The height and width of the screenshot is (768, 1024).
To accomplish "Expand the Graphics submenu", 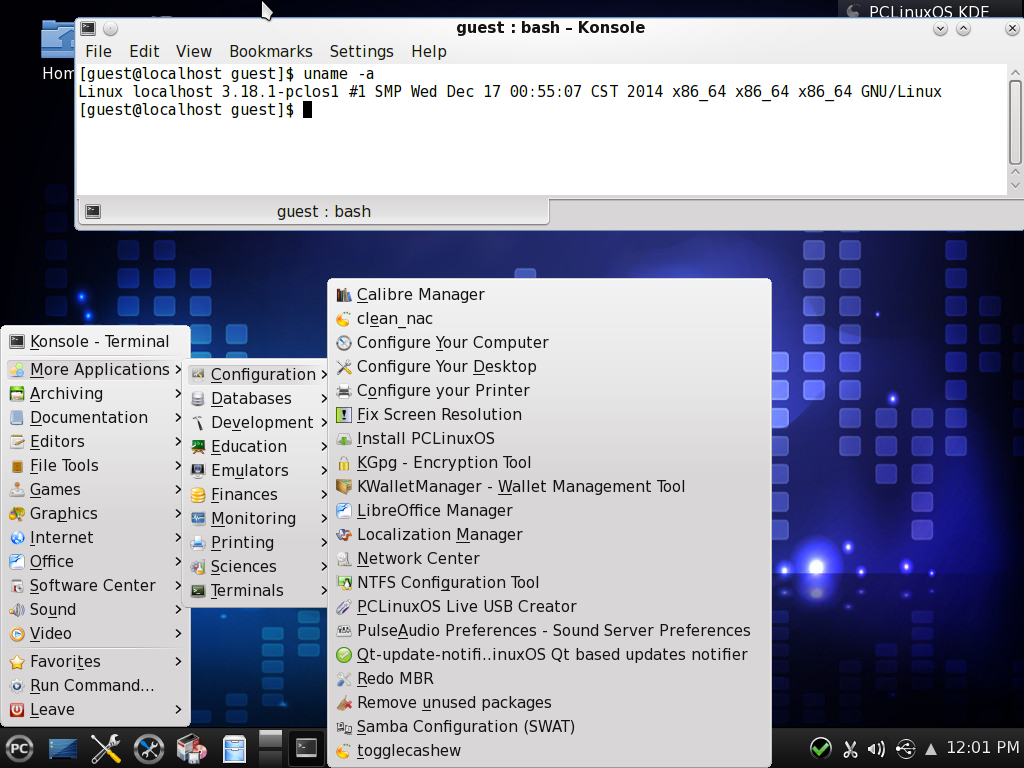I will pos(96,514).
